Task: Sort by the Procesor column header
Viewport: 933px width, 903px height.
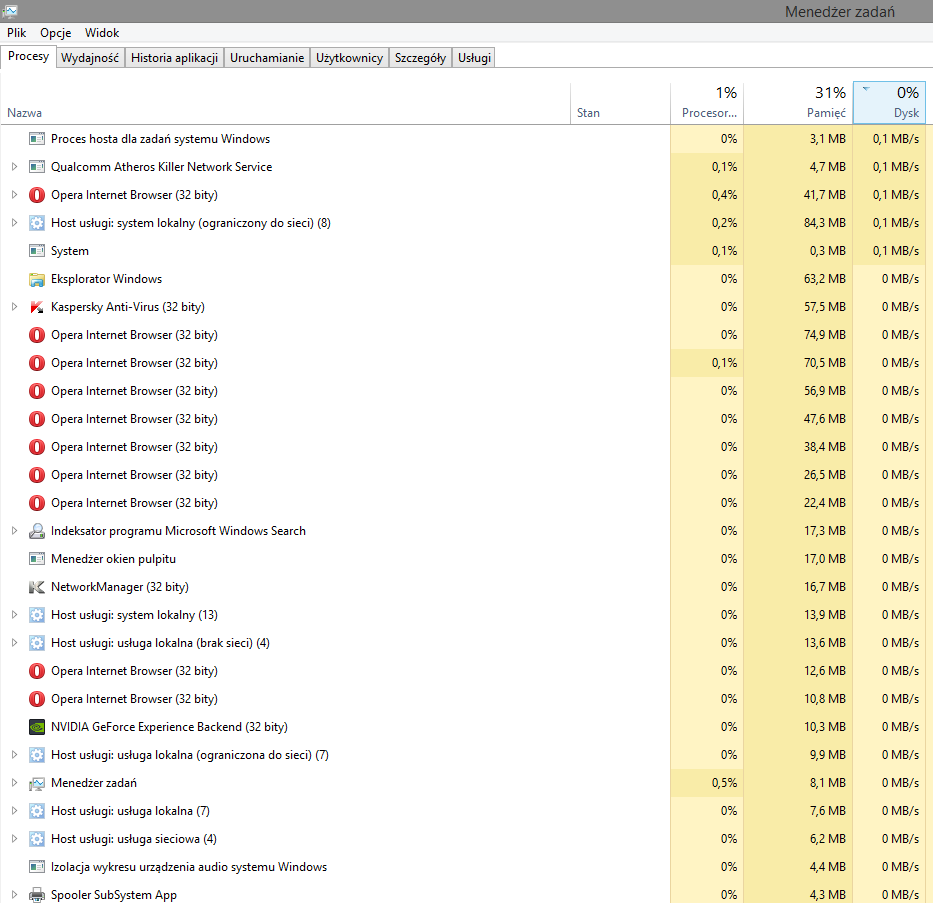Action: (707, 104)
